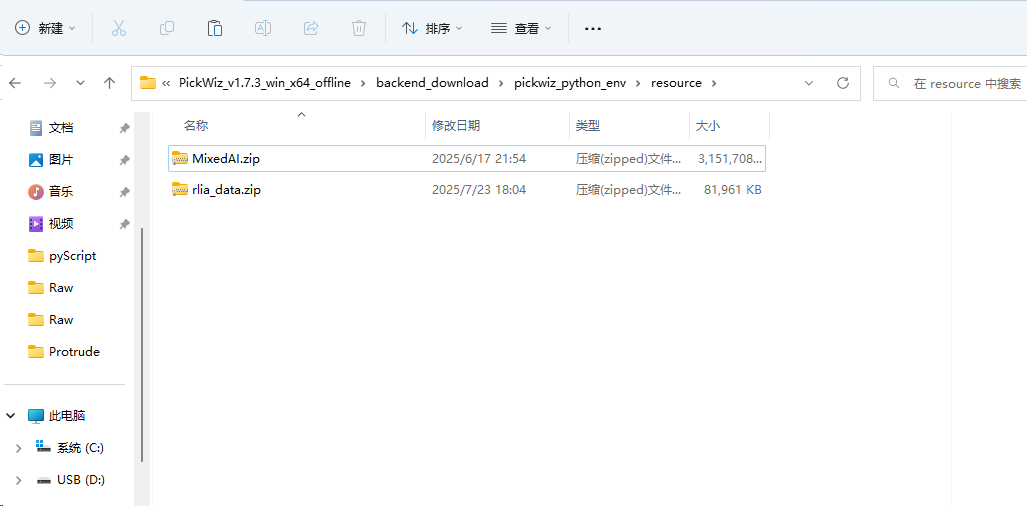Sort files by 修改日期 column header
The height and width of the screenshot is (506, 1027).
click(456, 125)
